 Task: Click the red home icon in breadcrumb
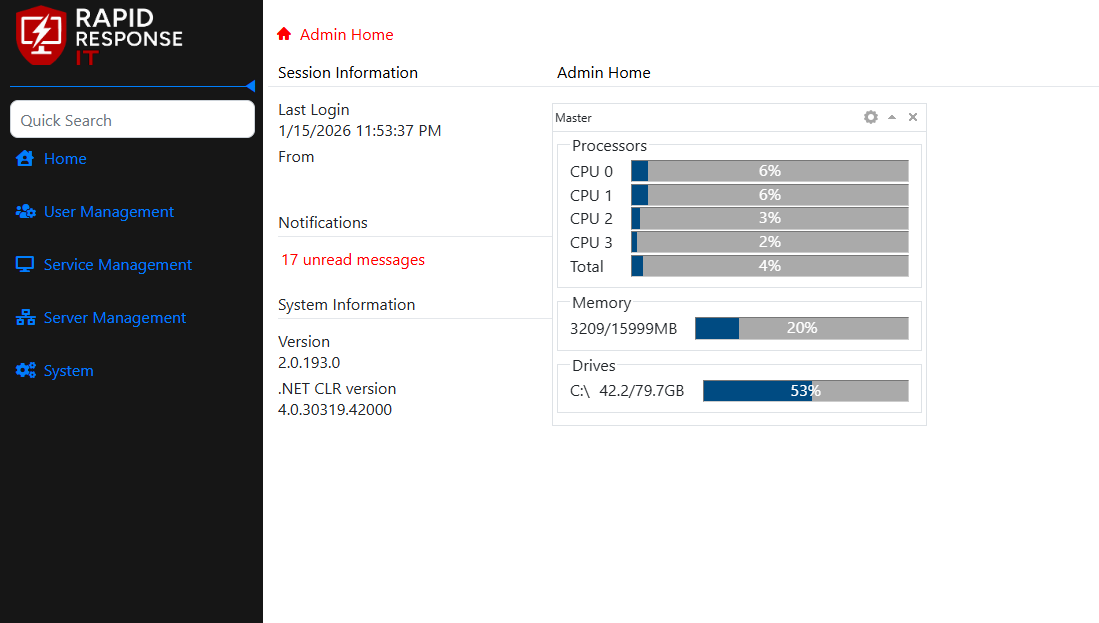pos(284,34)
